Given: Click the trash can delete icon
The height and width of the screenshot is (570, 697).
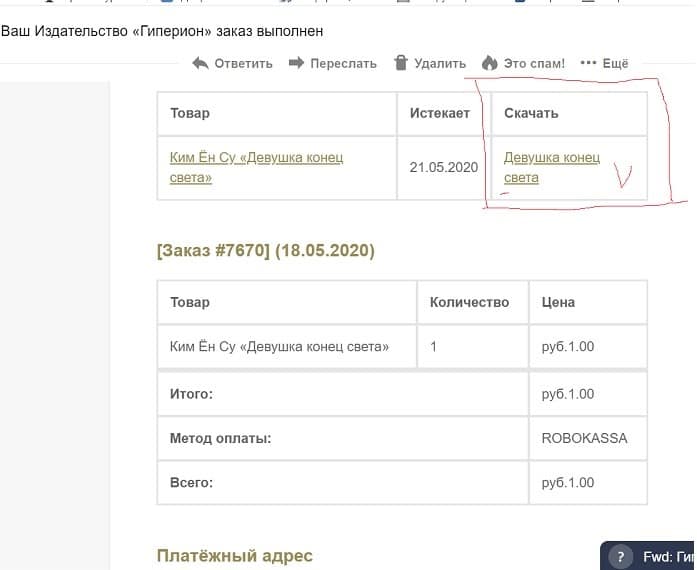Looking at the screenshot, I should point(401,63).
